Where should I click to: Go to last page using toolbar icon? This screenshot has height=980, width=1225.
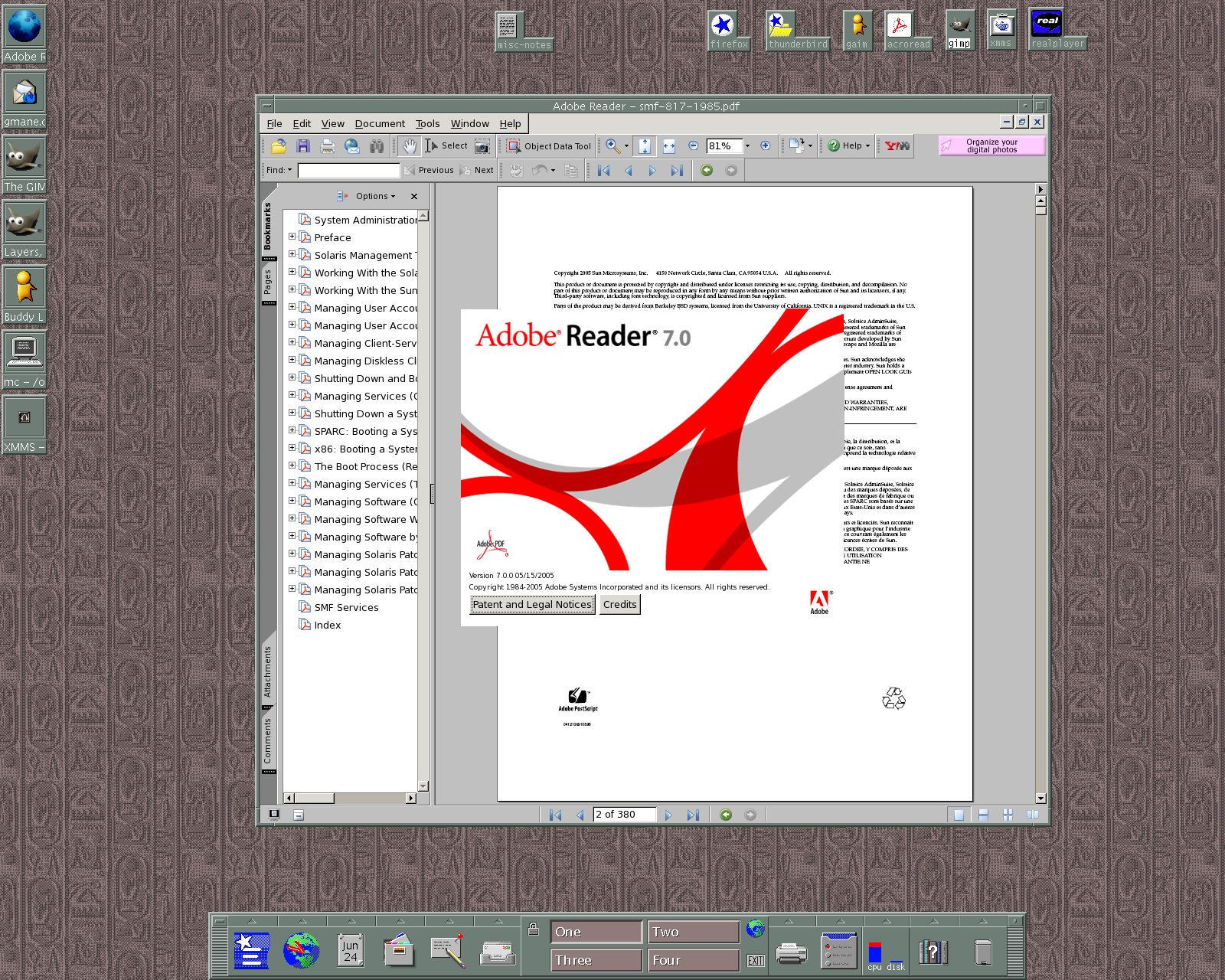677,171
